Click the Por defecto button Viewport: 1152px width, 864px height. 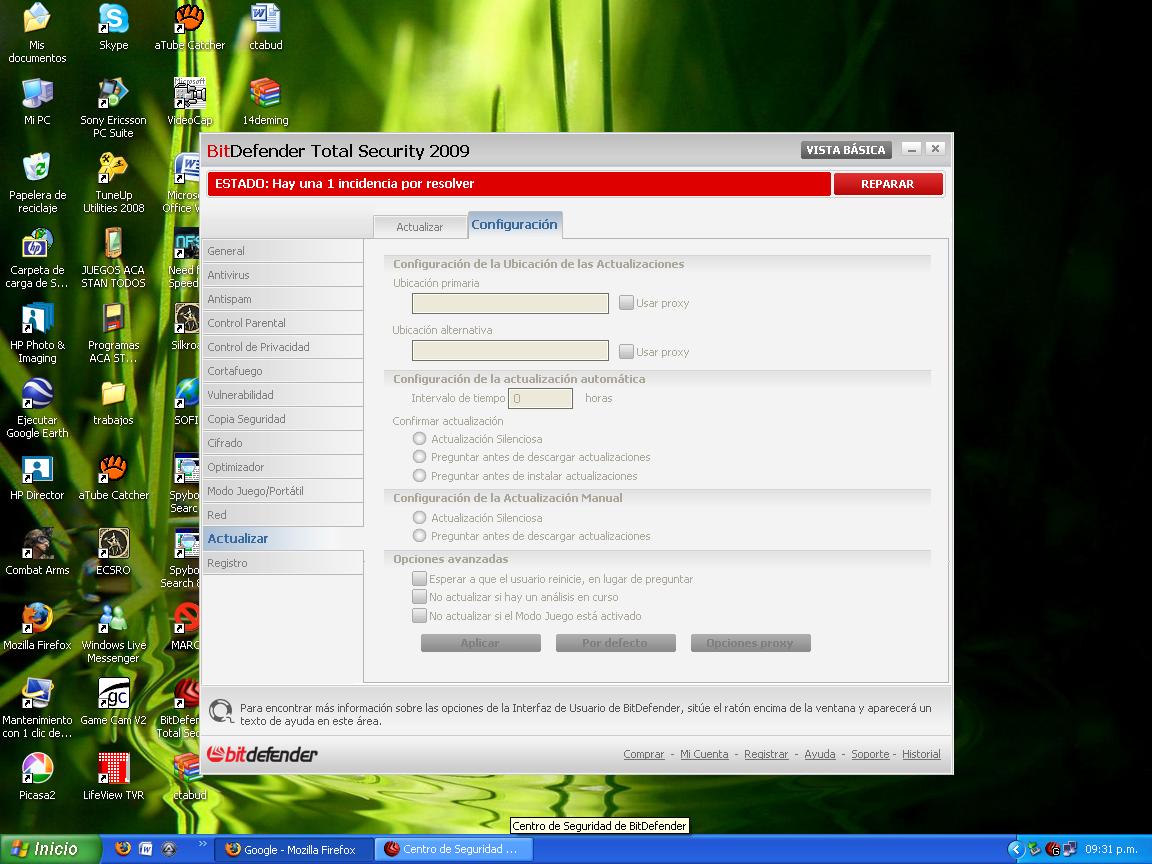616,643
